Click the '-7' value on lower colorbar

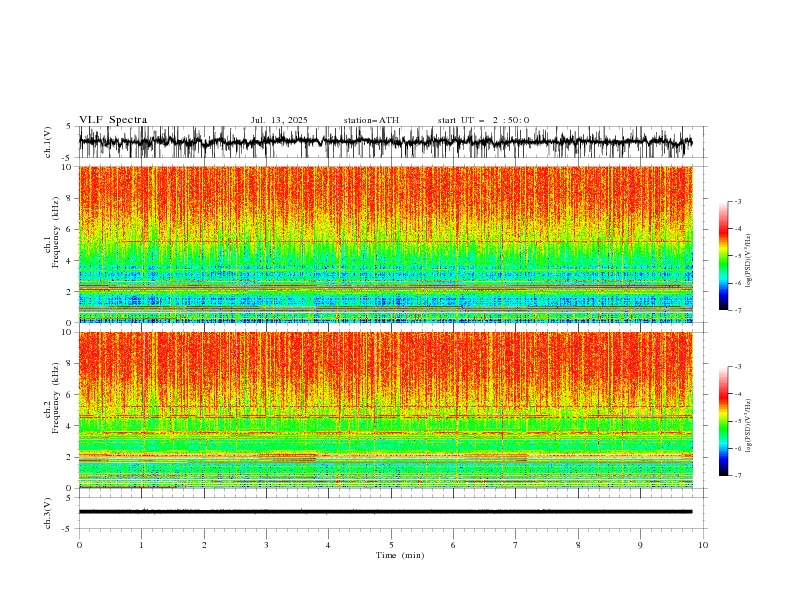738,475
